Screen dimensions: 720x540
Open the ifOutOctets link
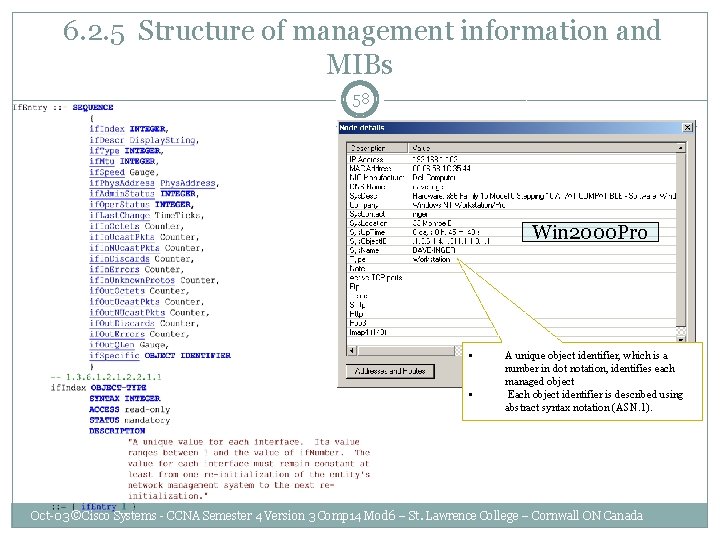tap(117, 291)
